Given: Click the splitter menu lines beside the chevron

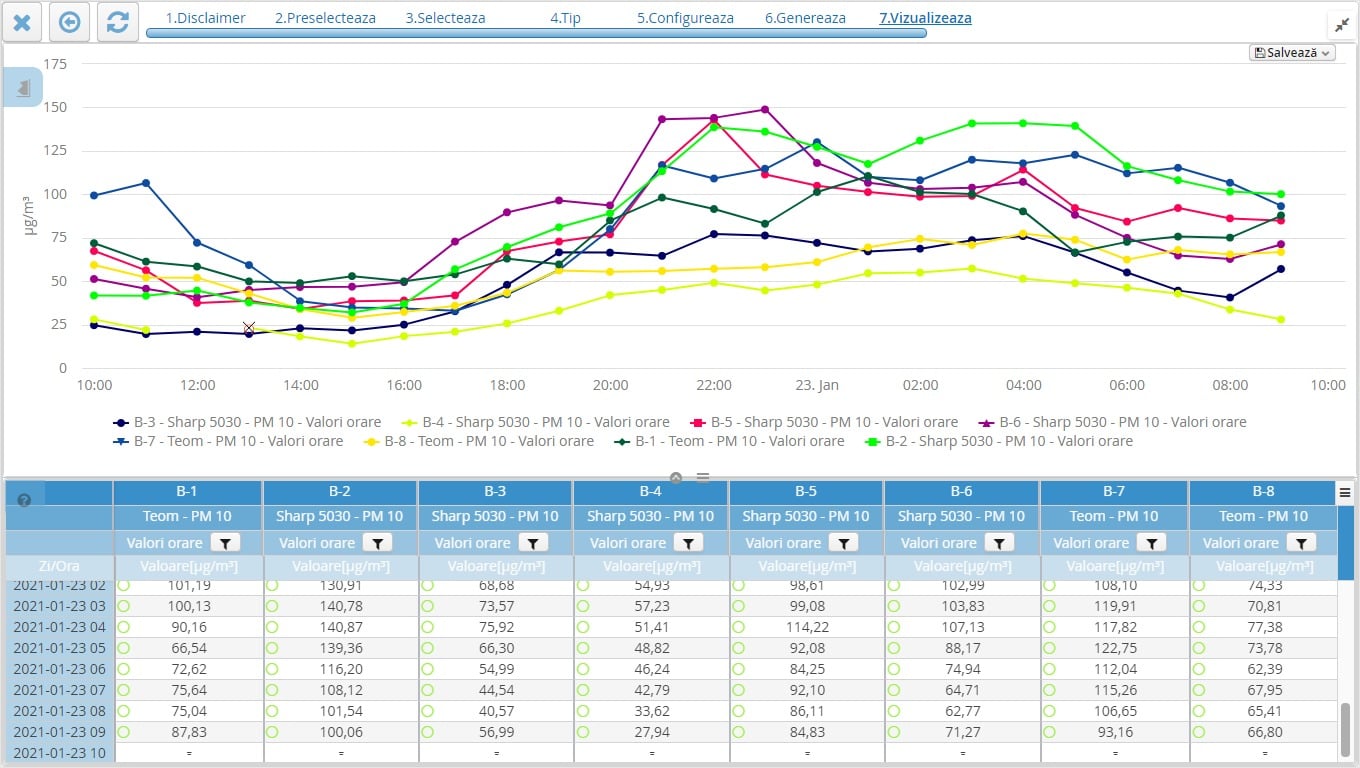Looking at the screenshot, I should click(703, 478).
